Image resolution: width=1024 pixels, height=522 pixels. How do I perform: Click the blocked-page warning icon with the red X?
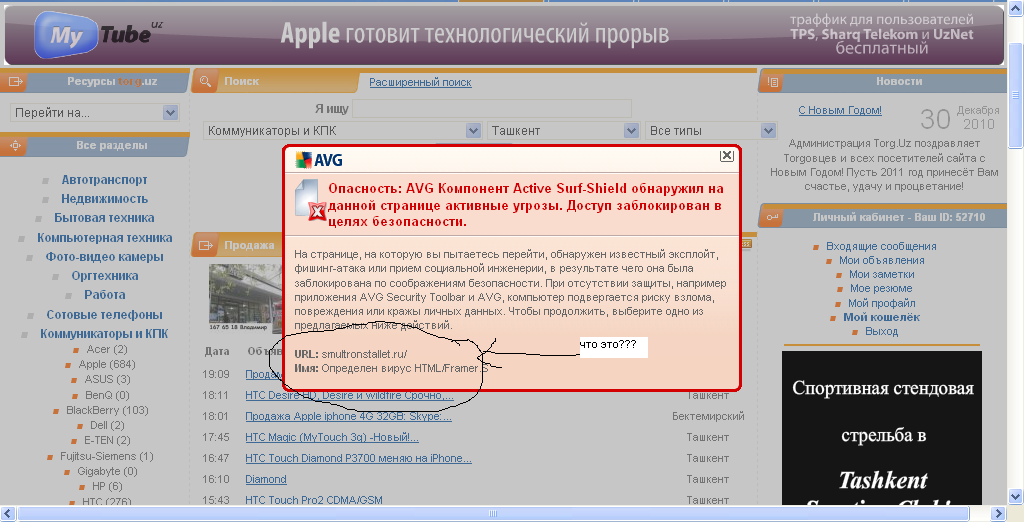310,199
